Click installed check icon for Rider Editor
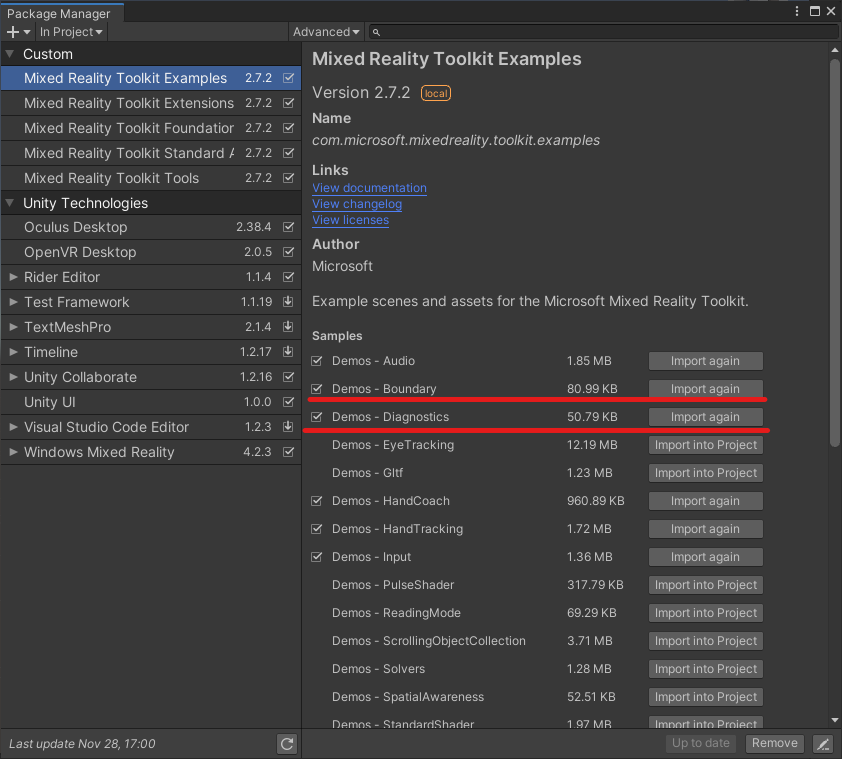Image resolution: width=842 pixels, height=759 pixels. (x=288, y=277)
